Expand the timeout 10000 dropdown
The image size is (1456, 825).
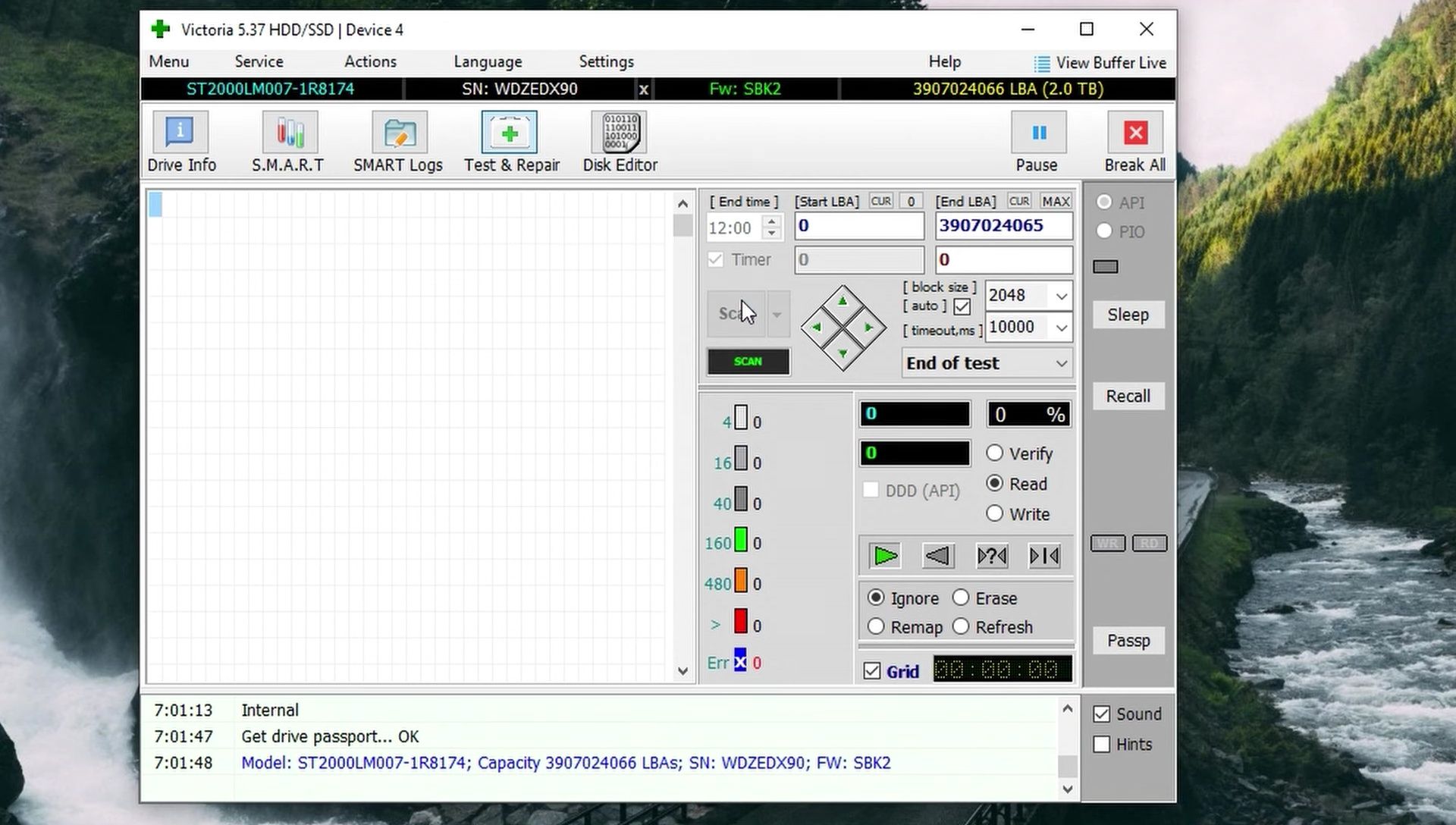[1061, 328]
